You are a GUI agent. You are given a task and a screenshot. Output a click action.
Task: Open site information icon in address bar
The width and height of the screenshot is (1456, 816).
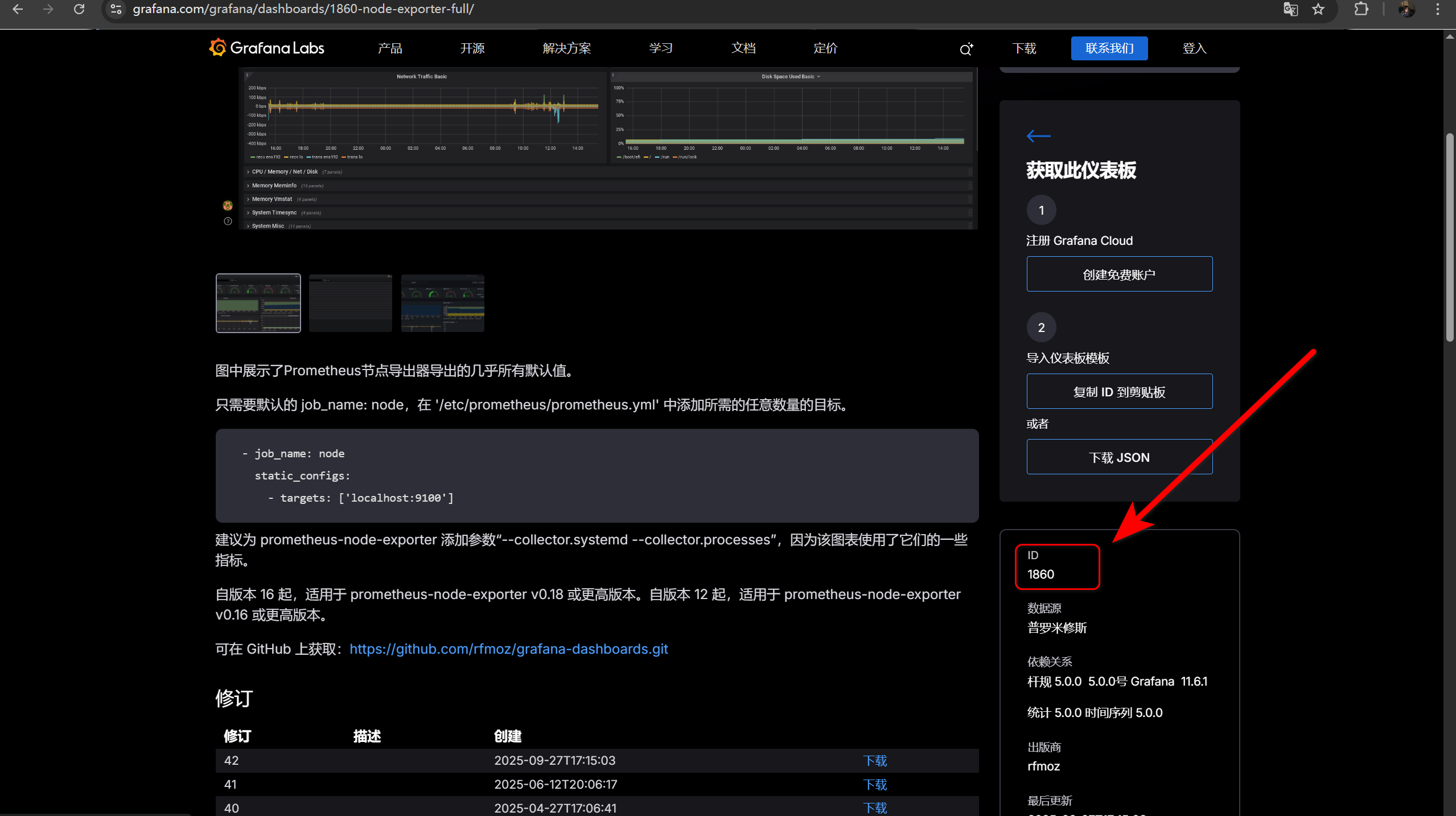[x=116, y=9]
